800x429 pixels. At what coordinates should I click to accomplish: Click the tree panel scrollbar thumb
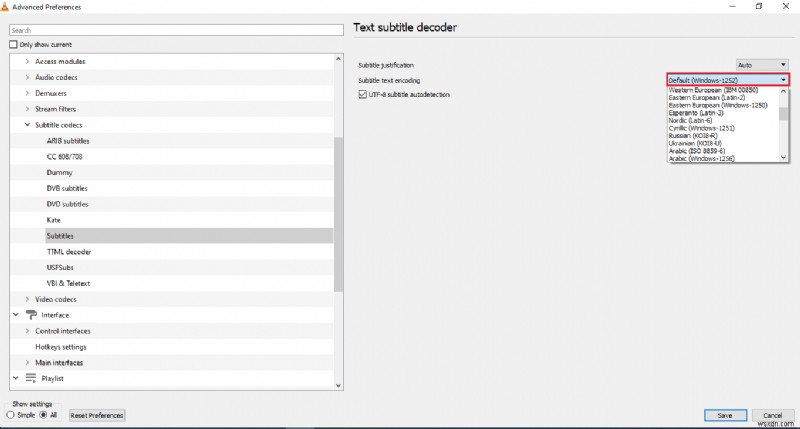(338, 214)
